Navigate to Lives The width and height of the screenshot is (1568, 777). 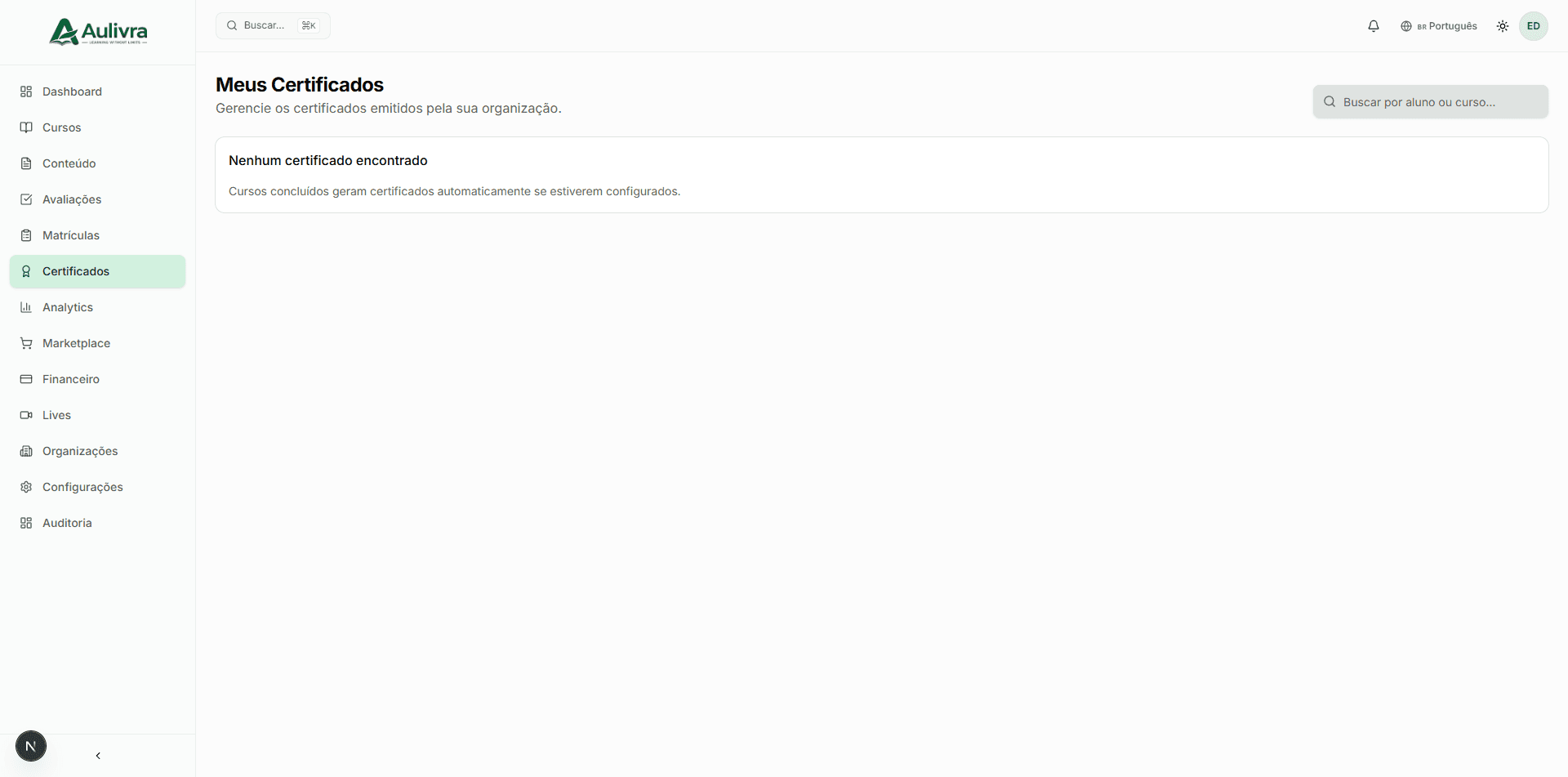click(x=97, y=415)
